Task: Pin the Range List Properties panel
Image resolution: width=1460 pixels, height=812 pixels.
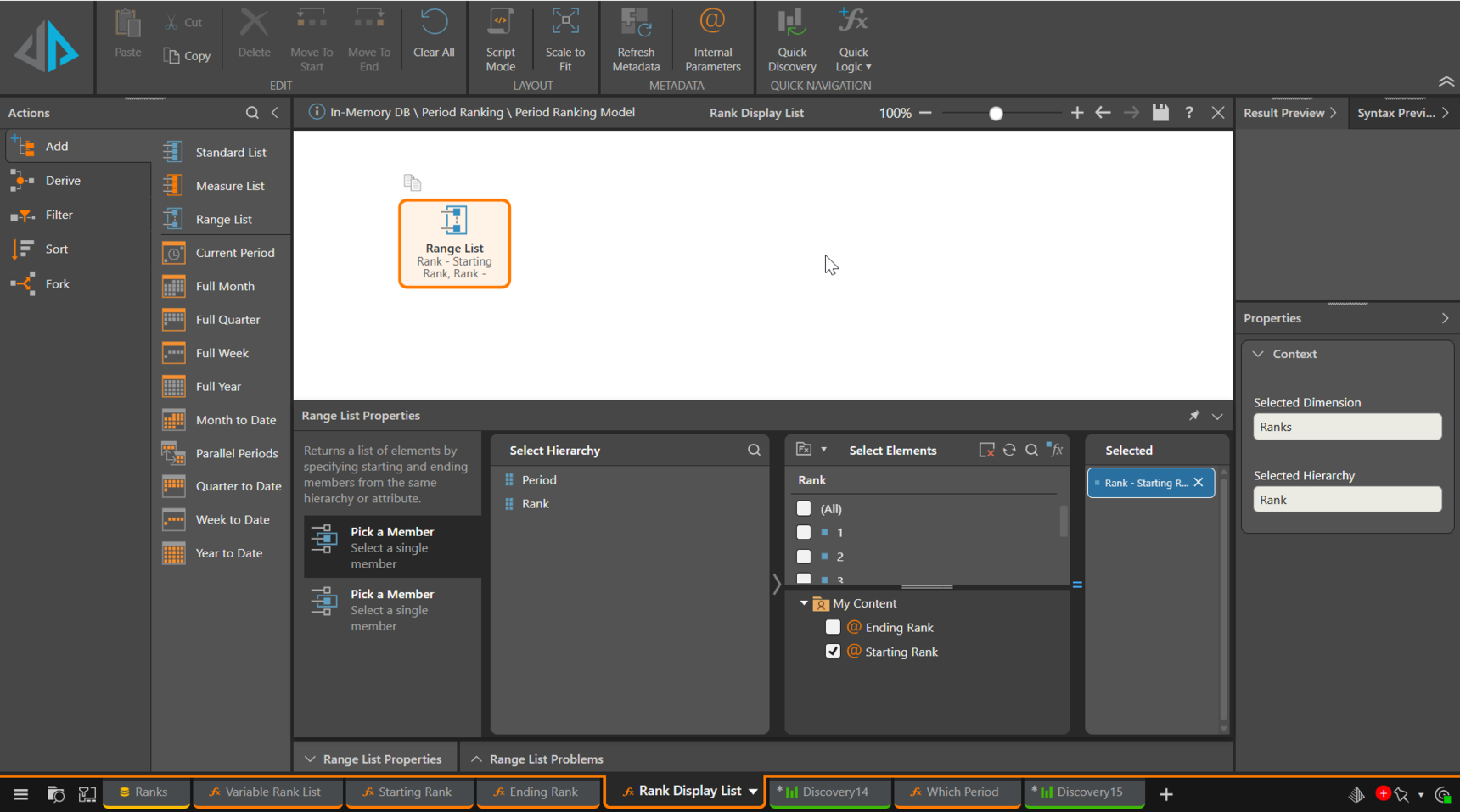Action: [x=1194, y=416]
